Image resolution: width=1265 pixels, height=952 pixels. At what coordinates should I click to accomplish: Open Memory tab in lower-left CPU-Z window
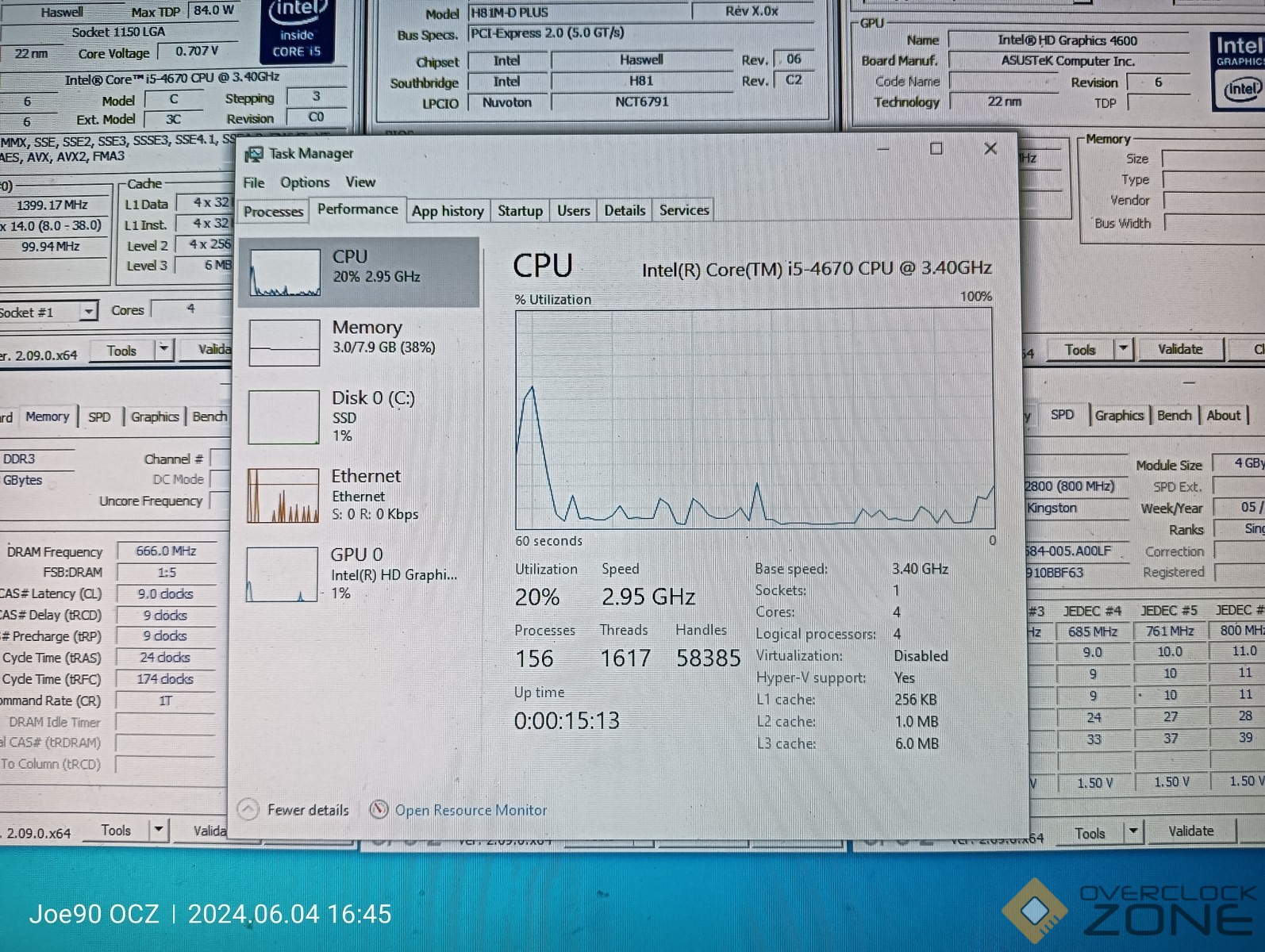click(47, 416)
